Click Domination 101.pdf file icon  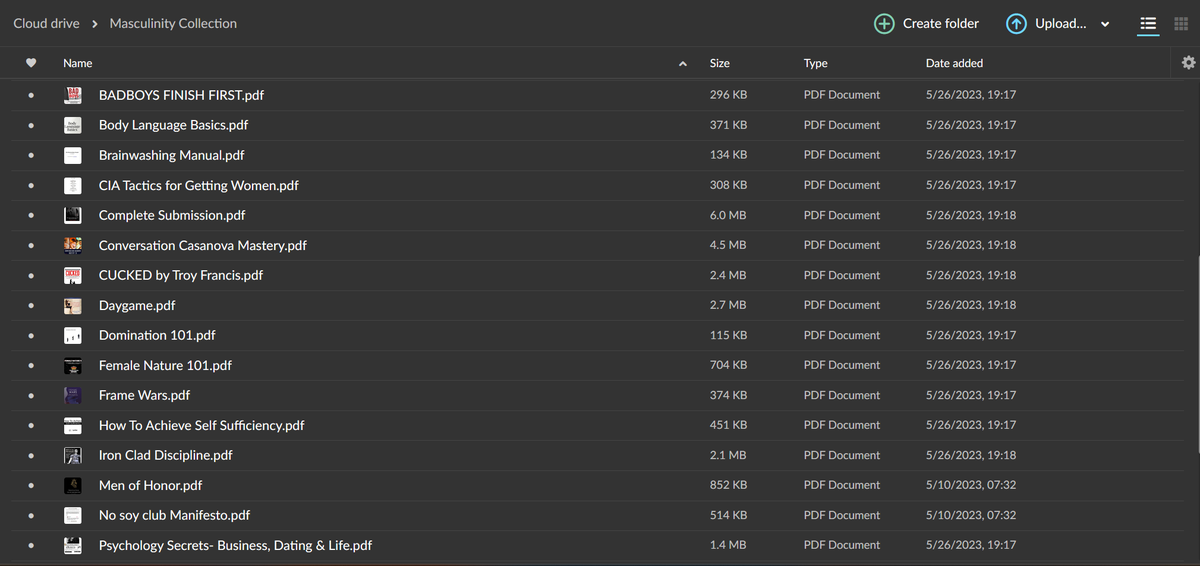point(73,335)
